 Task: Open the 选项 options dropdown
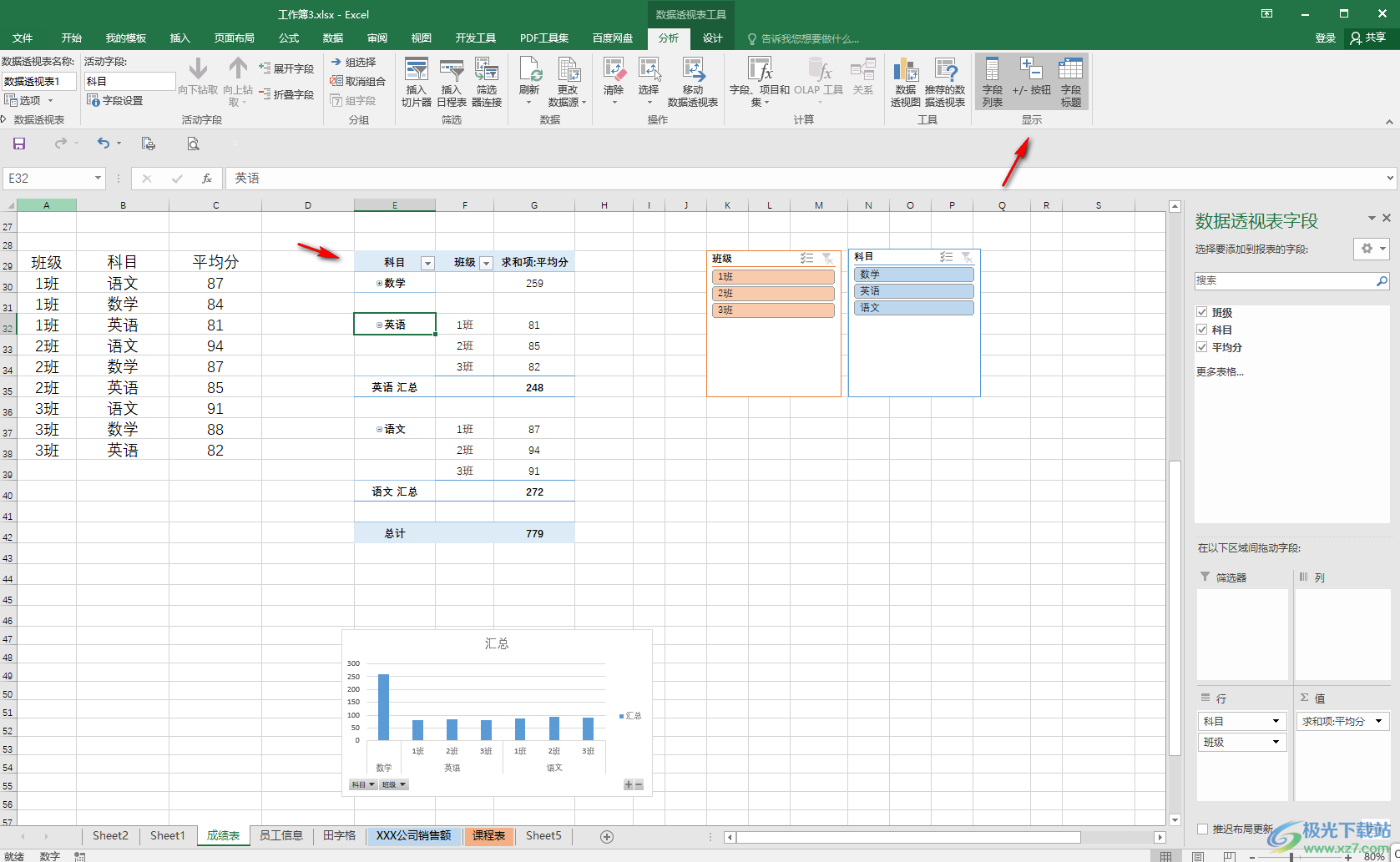28,100
